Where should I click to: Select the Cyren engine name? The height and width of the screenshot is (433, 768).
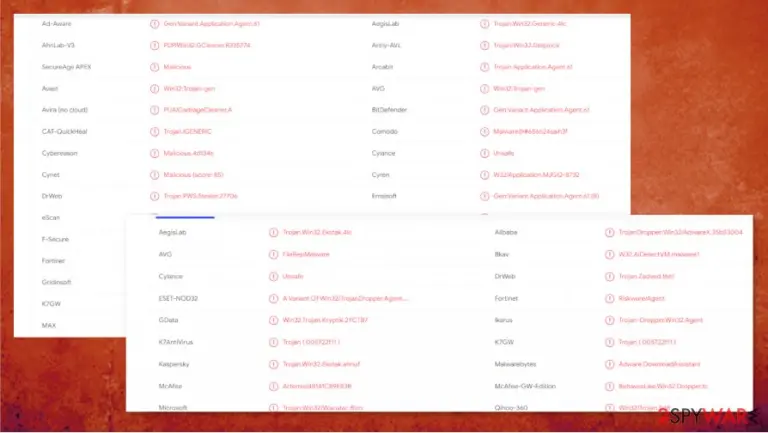pyautogui.click(x=380, y=175)
